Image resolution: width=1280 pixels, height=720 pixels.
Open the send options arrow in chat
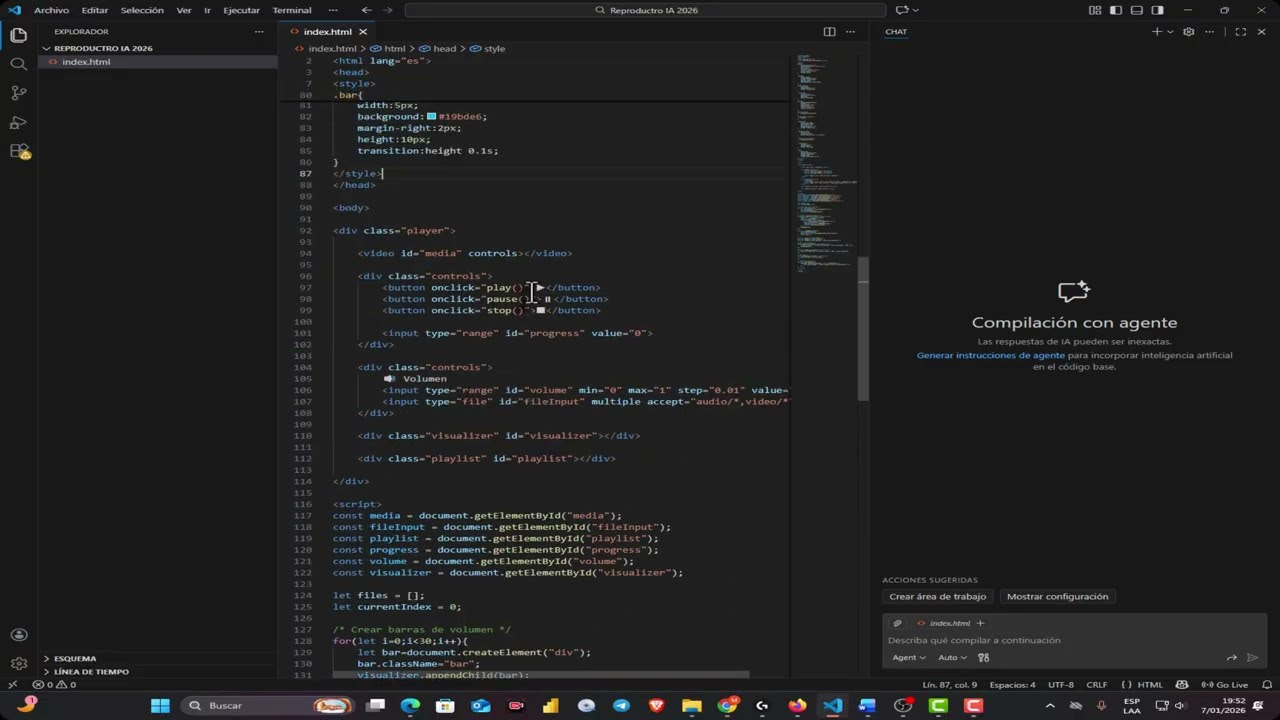click(1232, 658)
